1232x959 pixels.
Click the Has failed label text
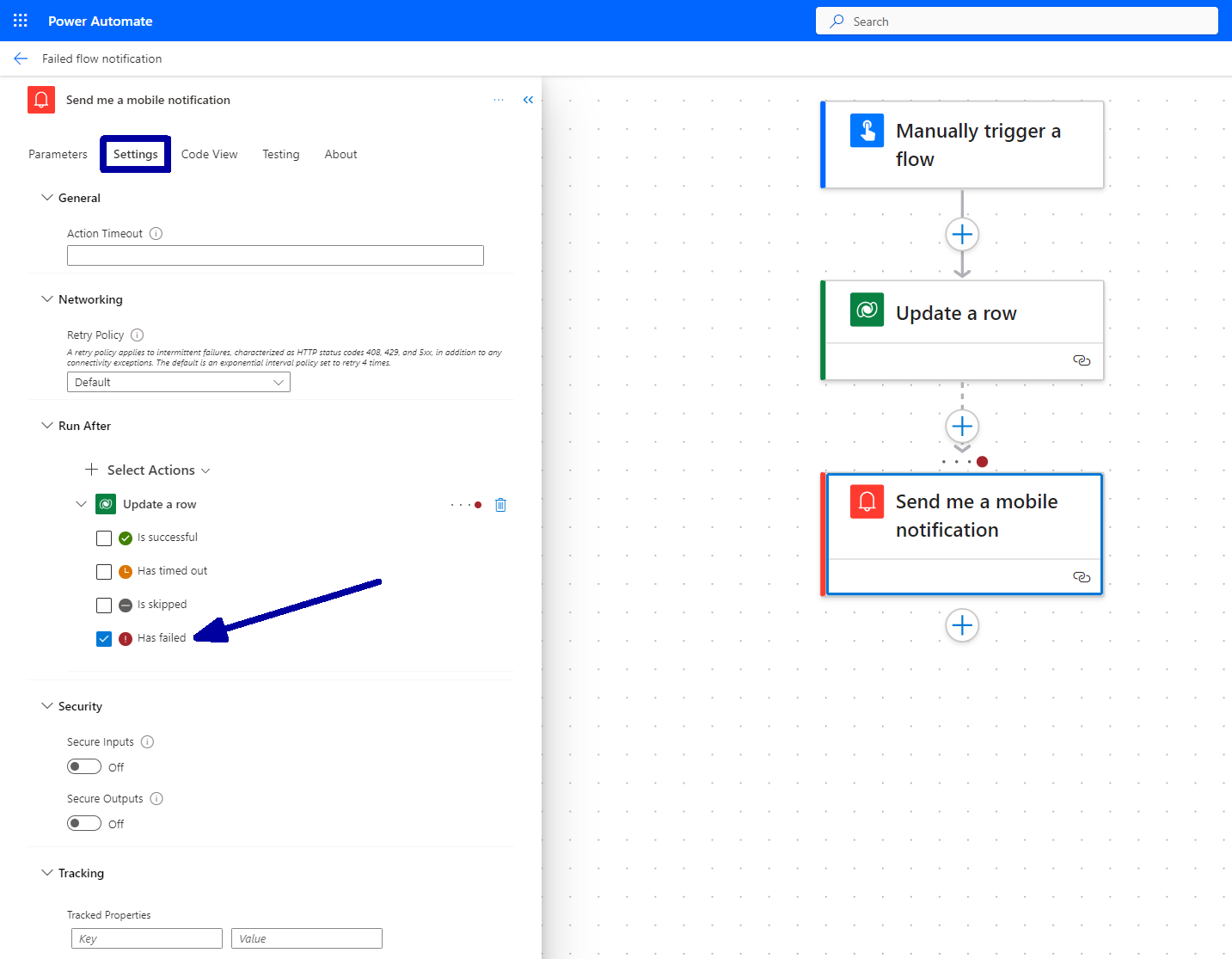point(162,638)
